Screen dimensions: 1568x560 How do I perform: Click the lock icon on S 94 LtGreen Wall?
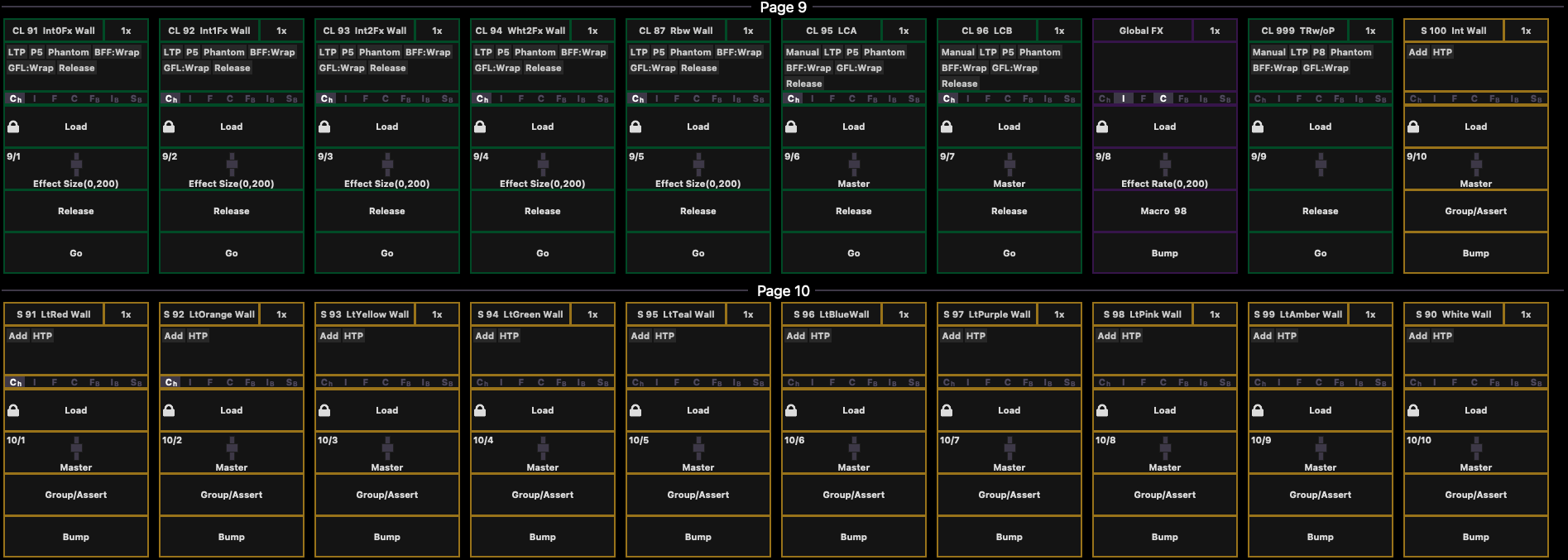click(x=480, y=410)
